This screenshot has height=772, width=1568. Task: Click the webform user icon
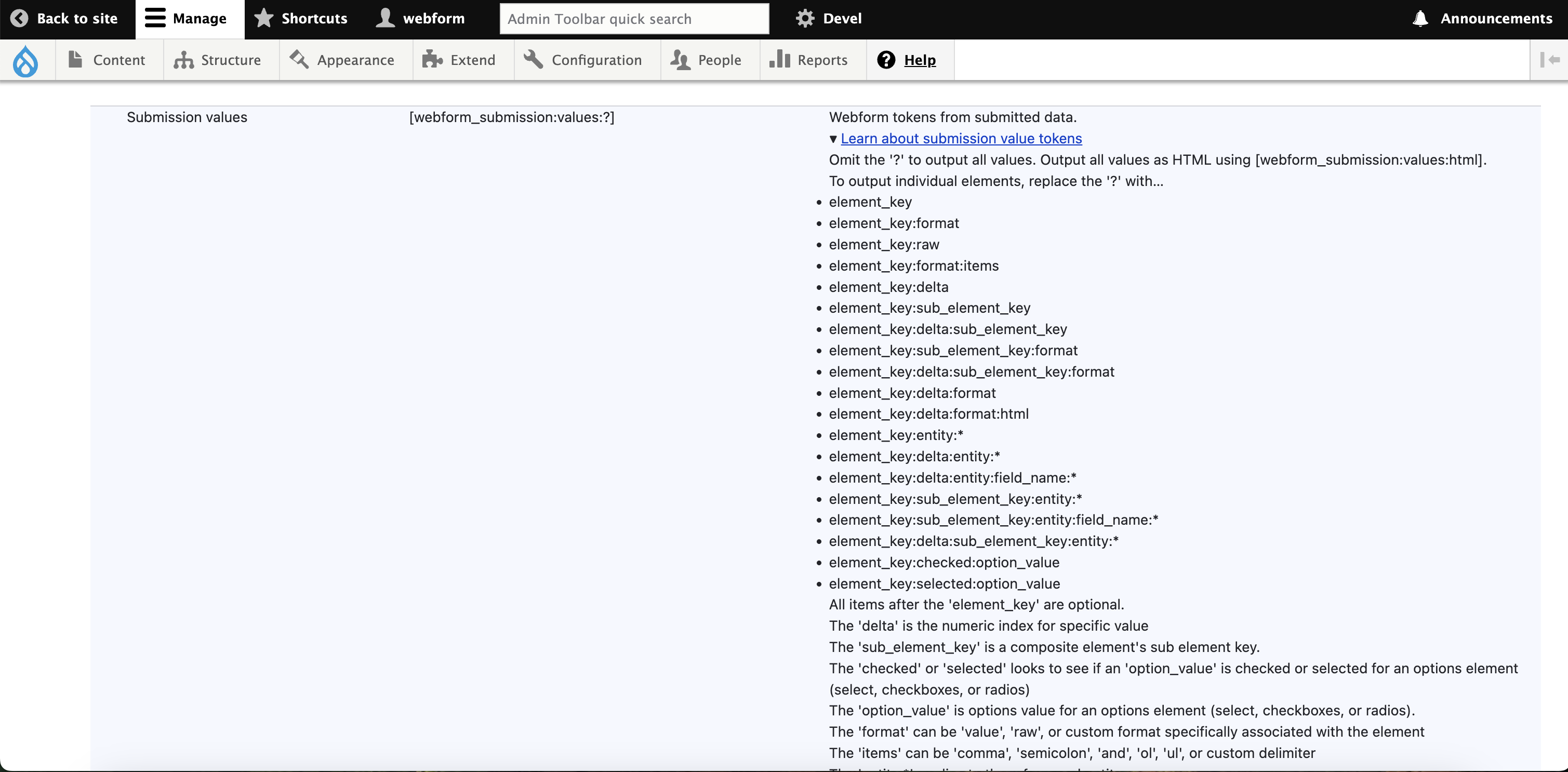pos(386,18)
